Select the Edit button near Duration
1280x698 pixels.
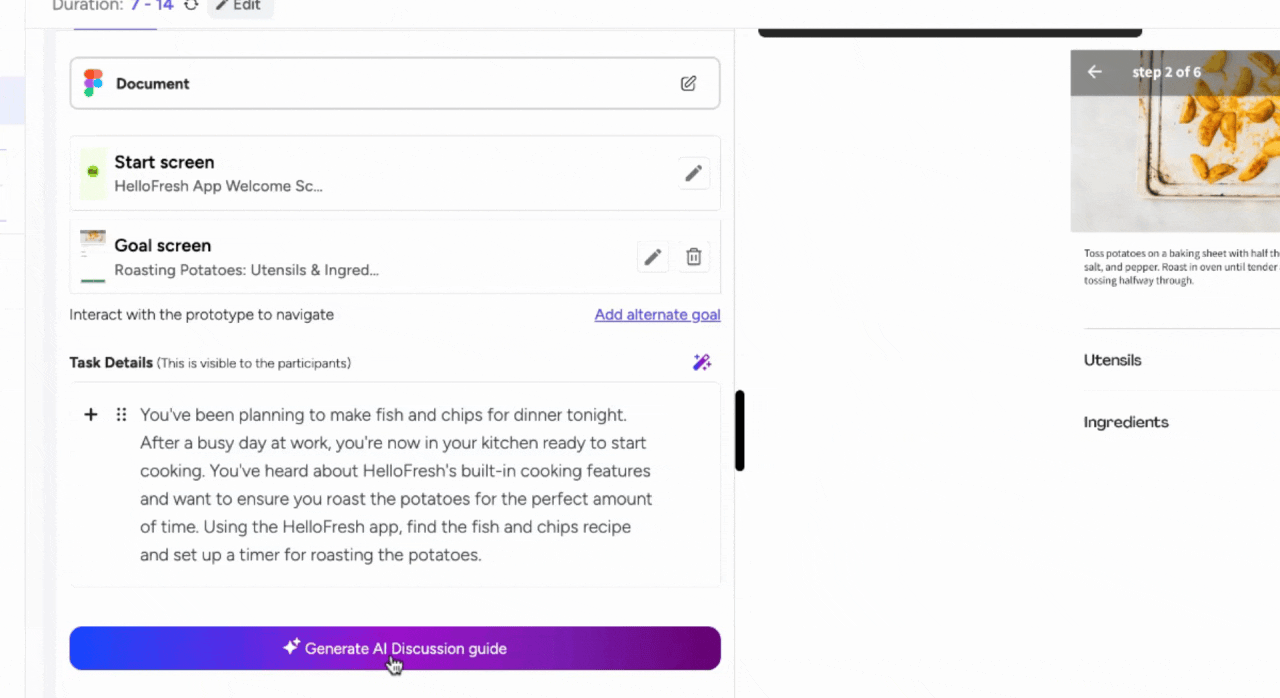click(240, 5)
